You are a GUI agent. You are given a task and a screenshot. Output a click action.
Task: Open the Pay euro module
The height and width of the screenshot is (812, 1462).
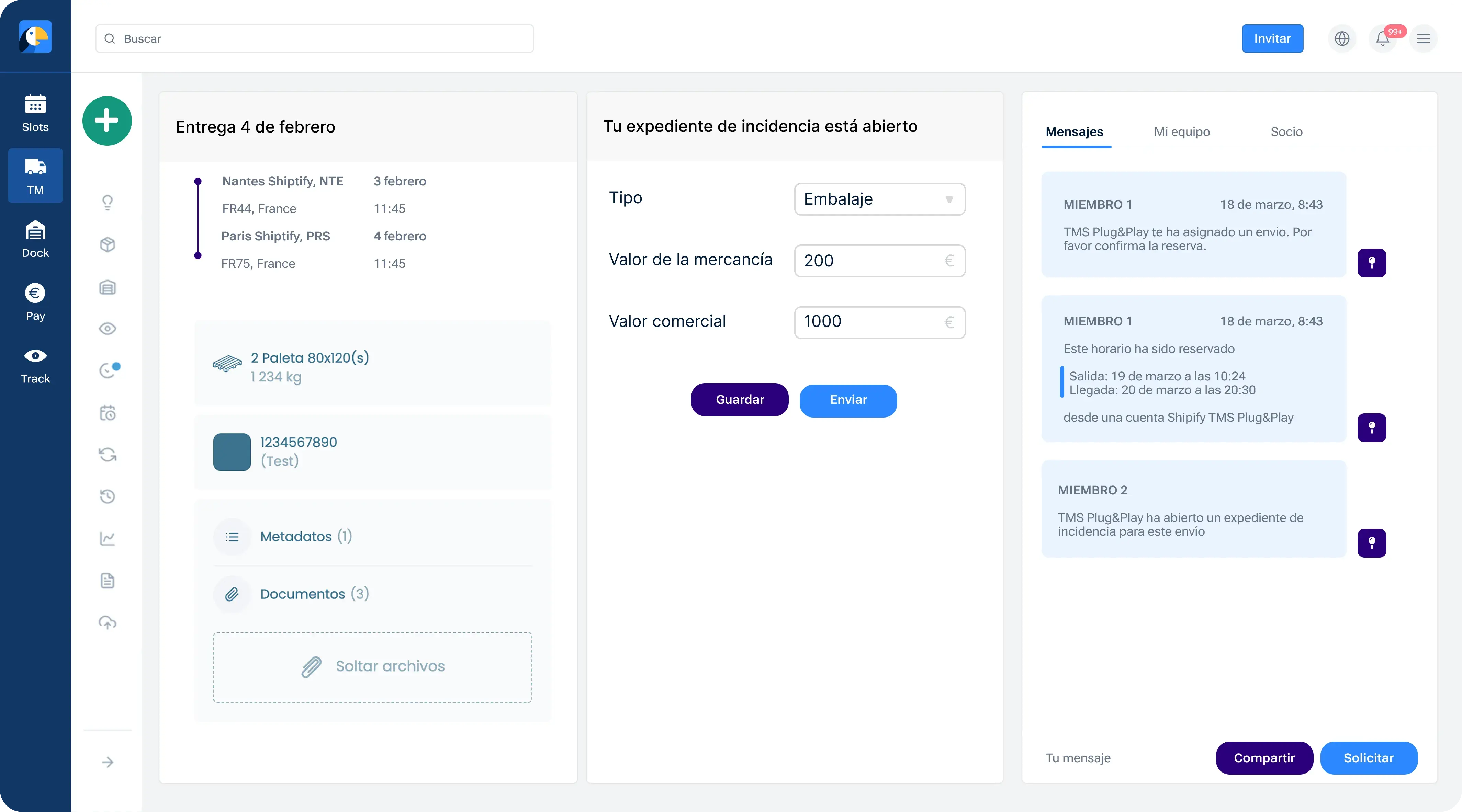click(x=35, y=302)
